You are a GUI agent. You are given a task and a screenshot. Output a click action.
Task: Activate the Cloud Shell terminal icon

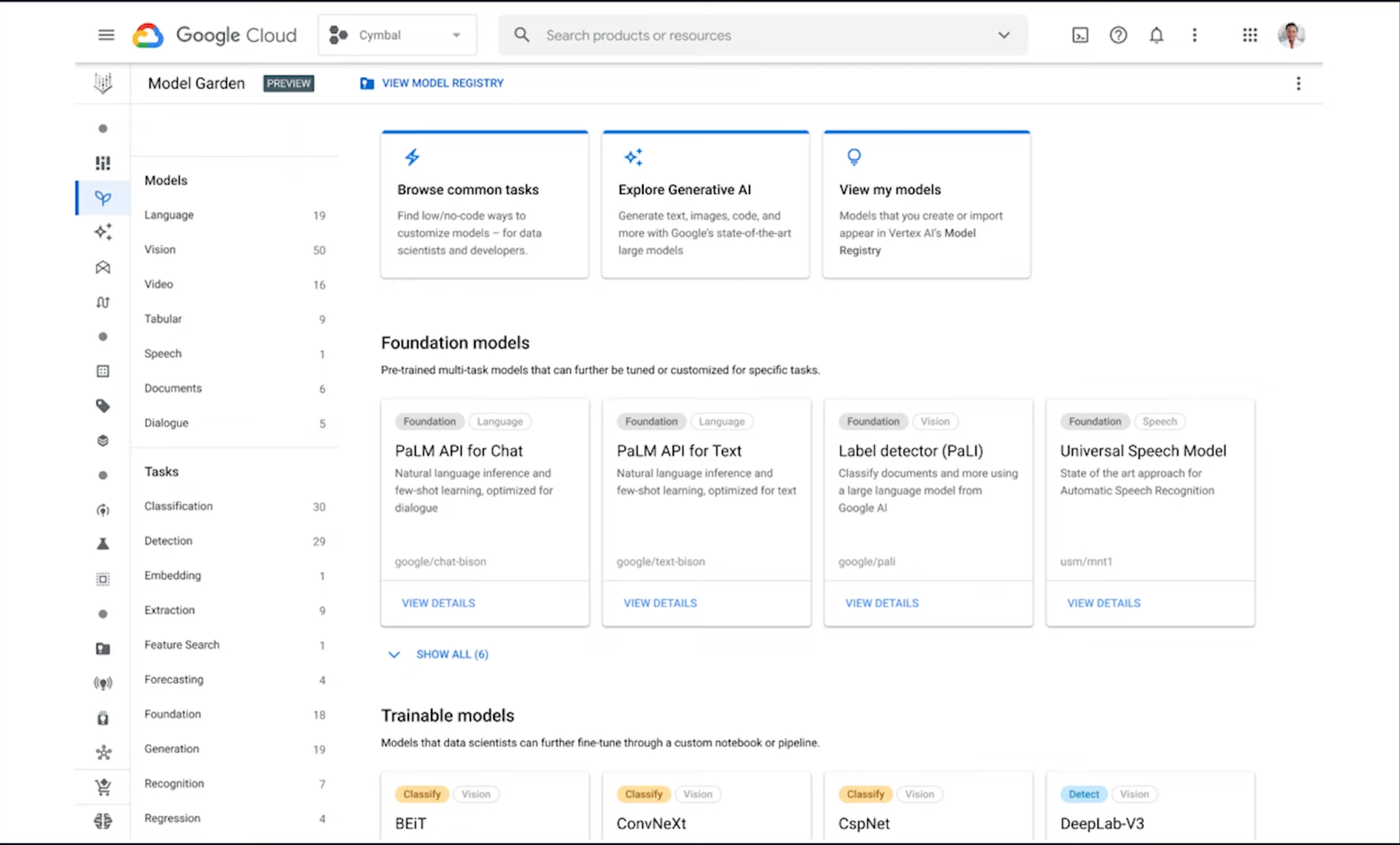pos(1080,35)
